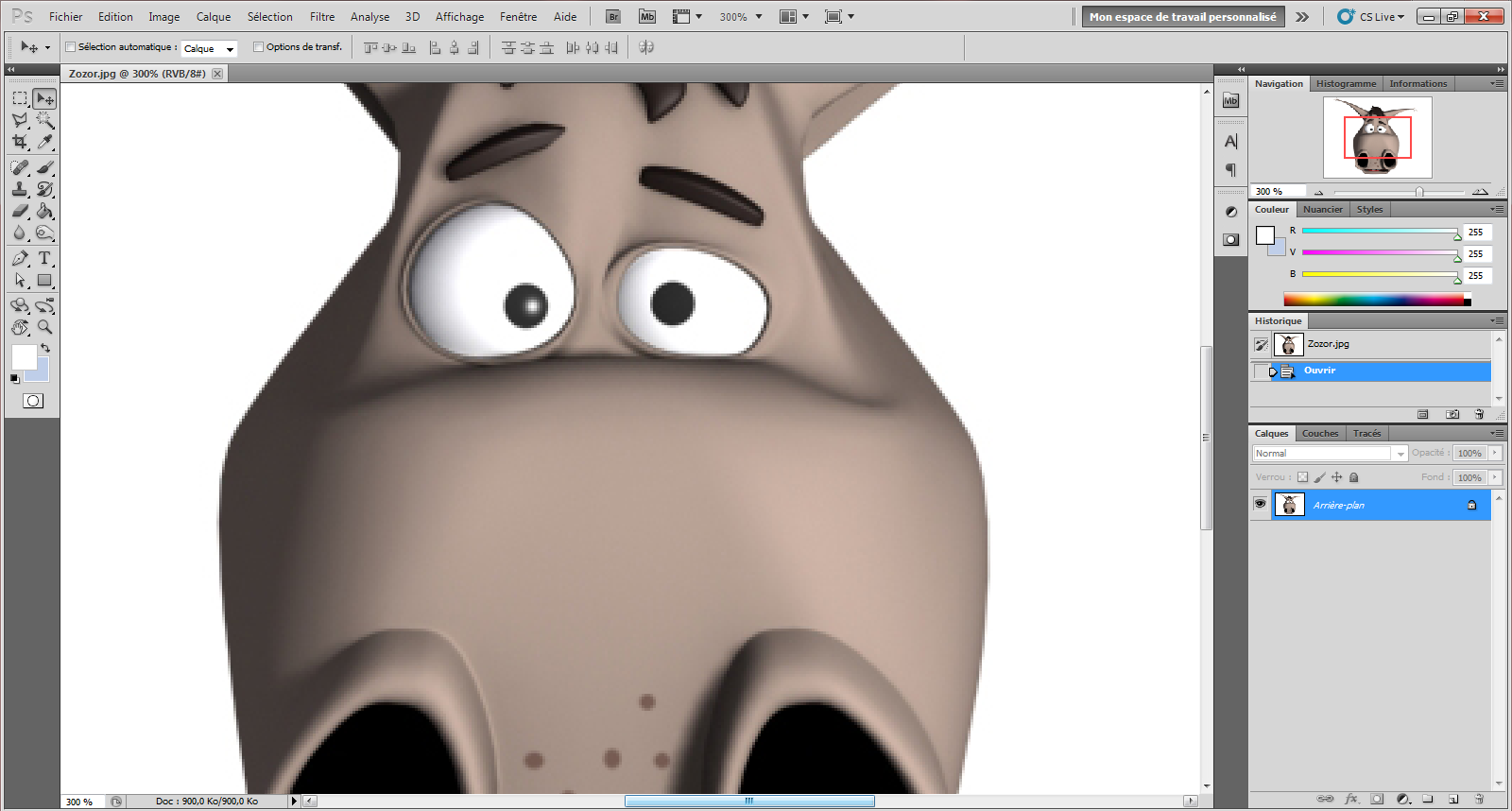The height and width of the screenshot is (811, 1512).
Task: Open the Calque auto-select dropdown
Action: [x=209, y=48]
